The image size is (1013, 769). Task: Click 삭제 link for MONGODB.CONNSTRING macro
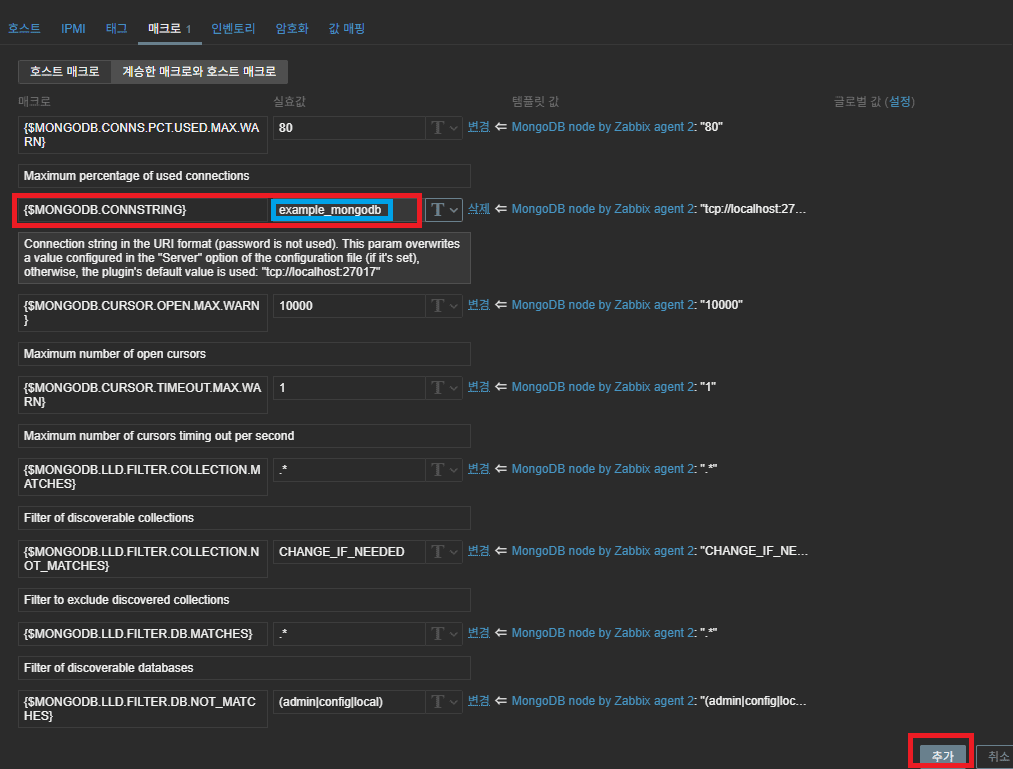[479, 209]
